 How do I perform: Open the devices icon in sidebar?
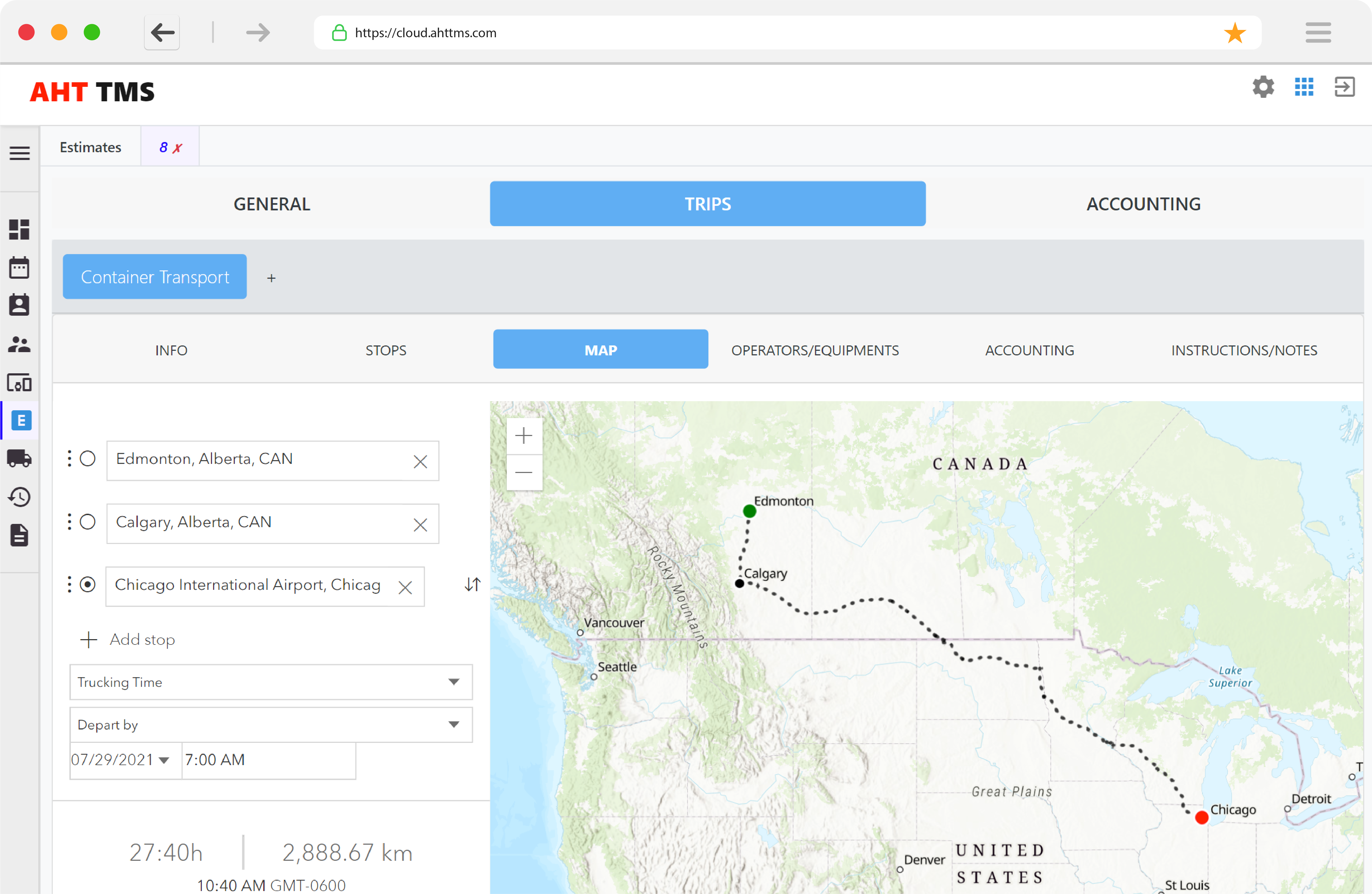tap(20, 383)
